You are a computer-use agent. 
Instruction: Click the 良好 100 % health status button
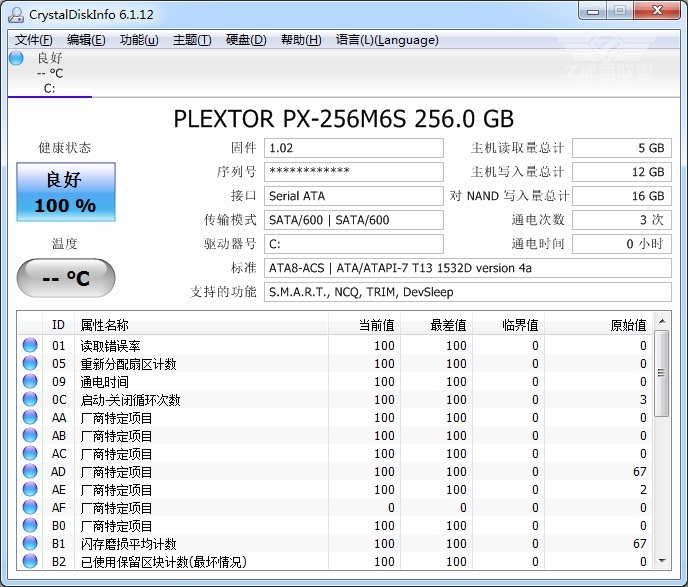[x=66, y=192]
